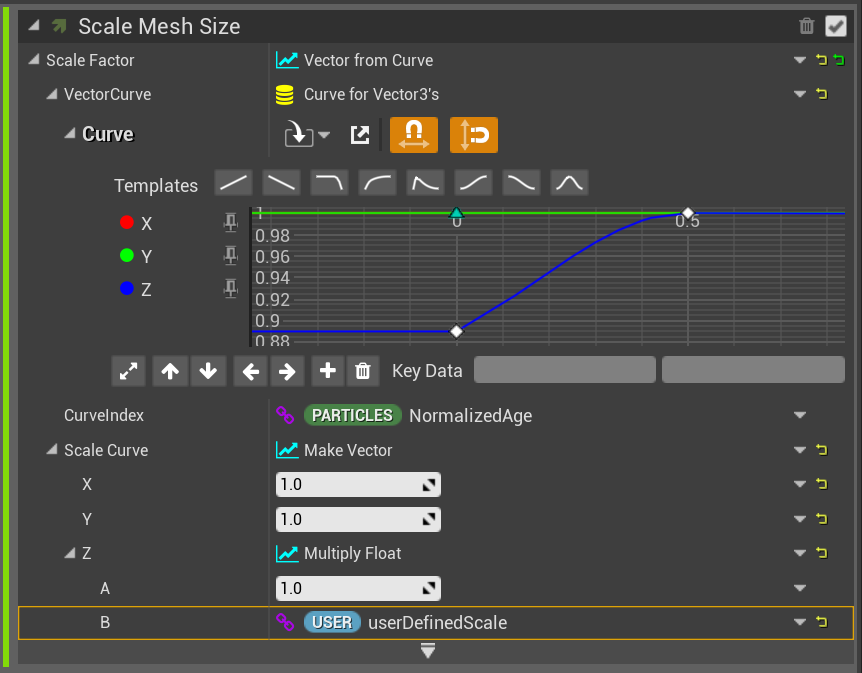Click the left arrow key navigation button
862x673 pixels.
[x=250, y=371]
